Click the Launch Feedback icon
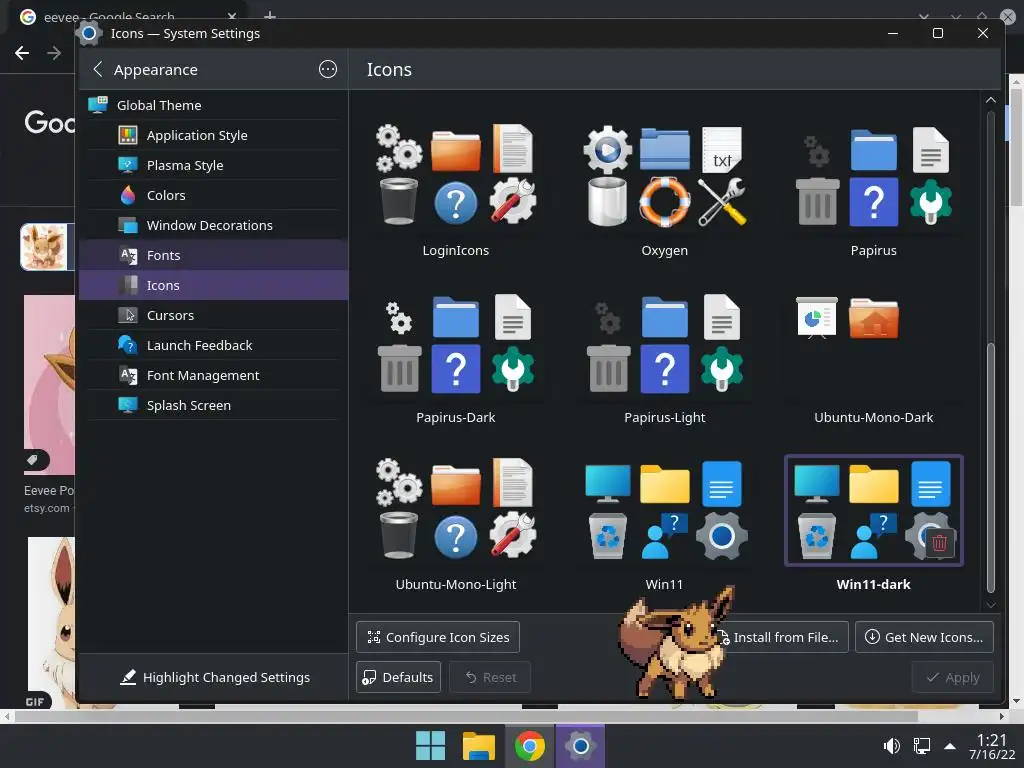Screen dimensions: 1024x768 click(x=128, y=345)
